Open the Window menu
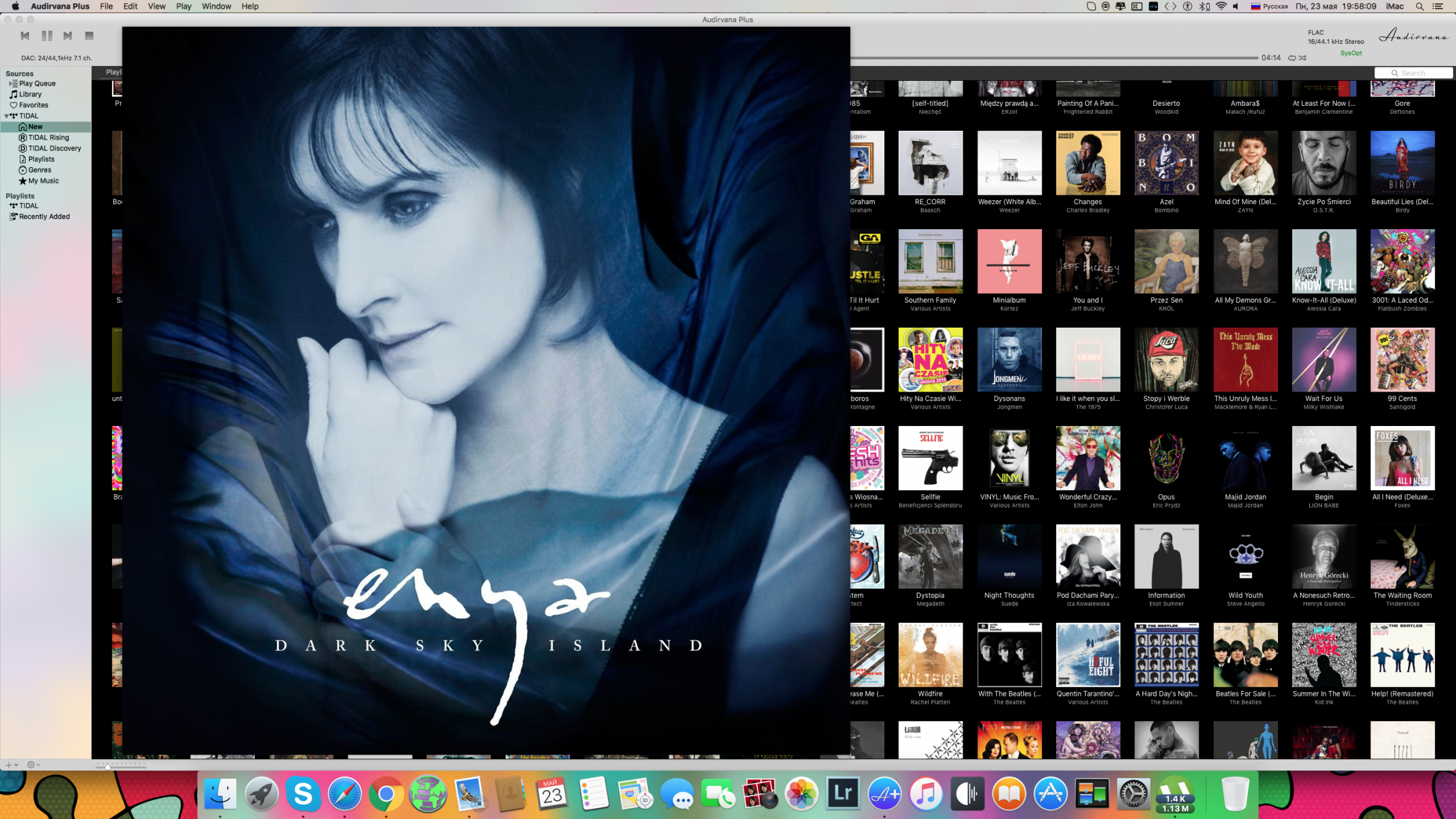This screenshot has height=819, width=1456. coord(216,6)
